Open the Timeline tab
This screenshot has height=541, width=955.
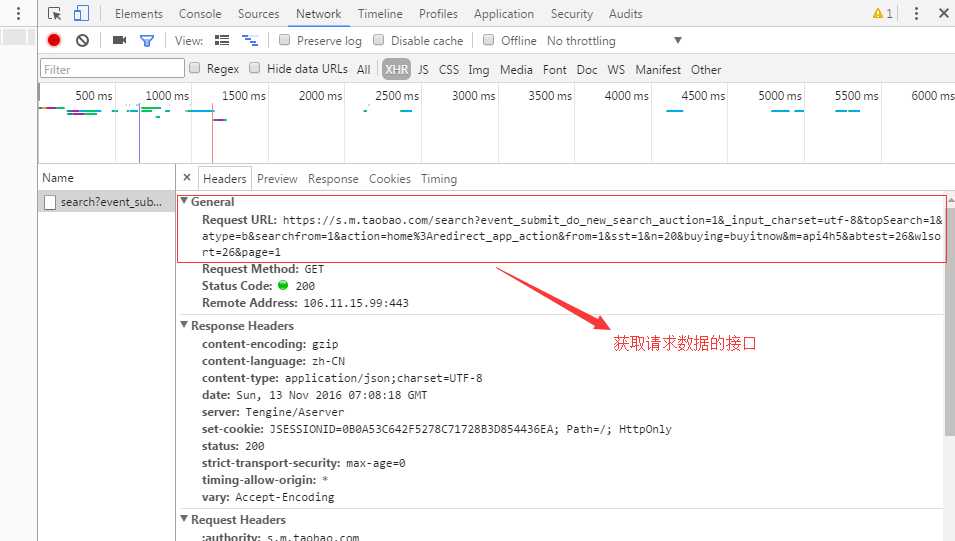[380, 13]
